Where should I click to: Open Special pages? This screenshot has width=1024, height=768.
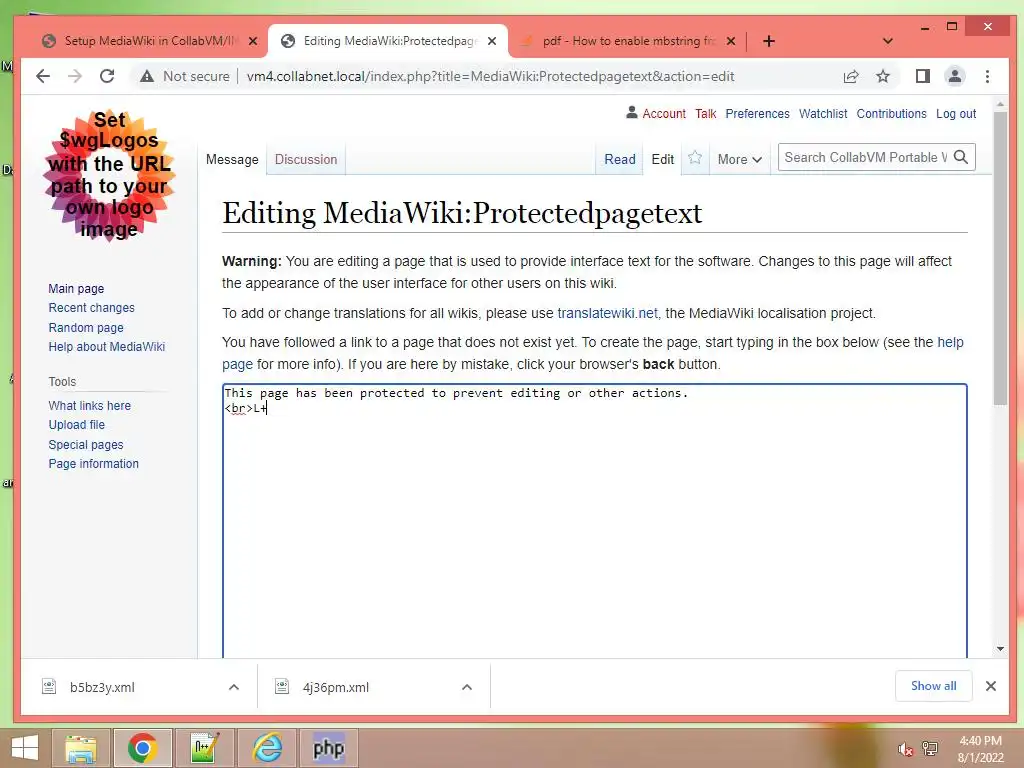(86, 445)
